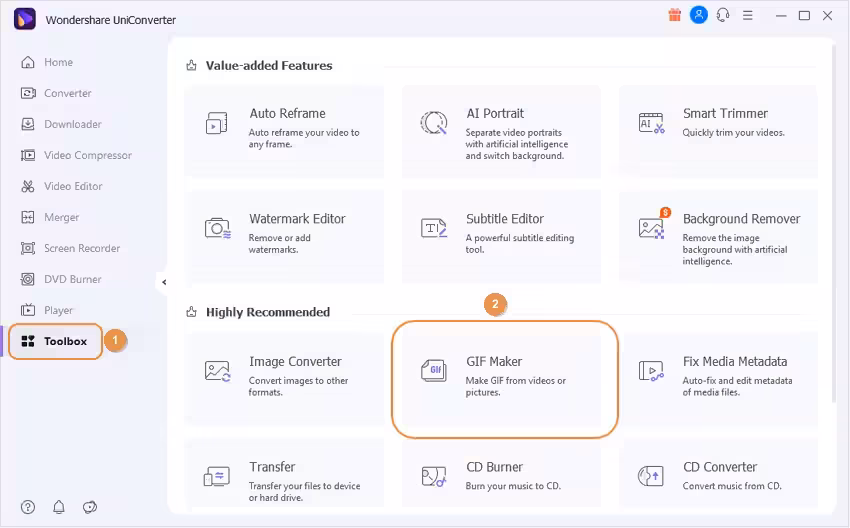
Task: Open the hamburger main menu
Action: (x=750, y=16)
